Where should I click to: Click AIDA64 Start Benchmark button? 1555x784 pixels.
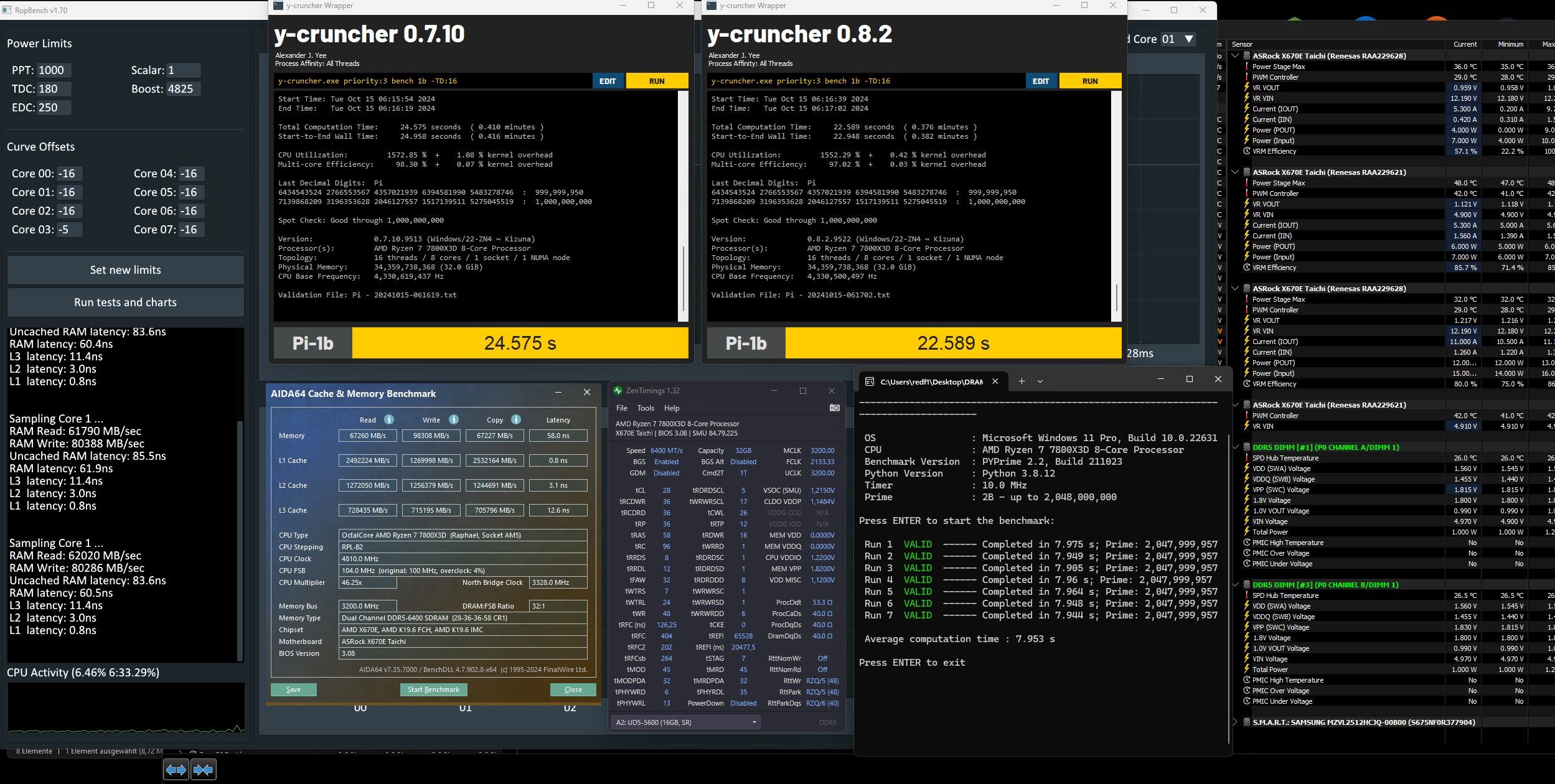coord(433,689)
